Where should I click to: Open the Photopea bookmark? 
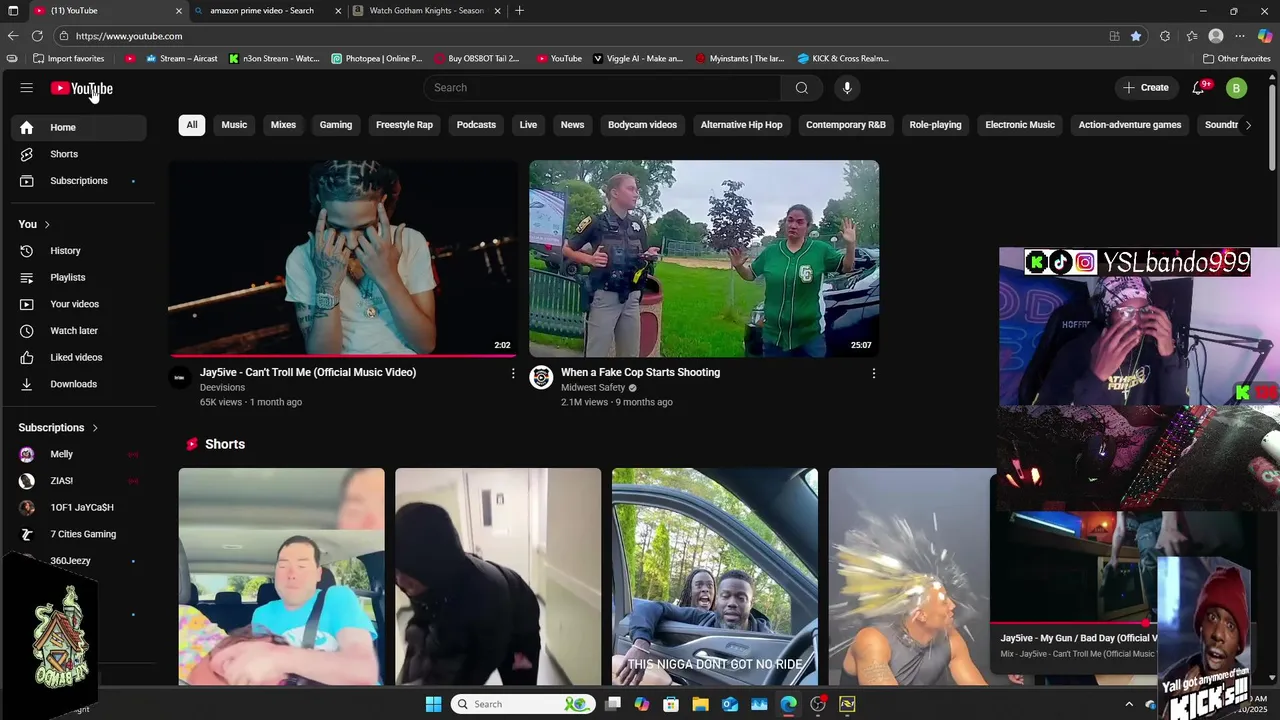pyautogui.click(x=377, y=58)
